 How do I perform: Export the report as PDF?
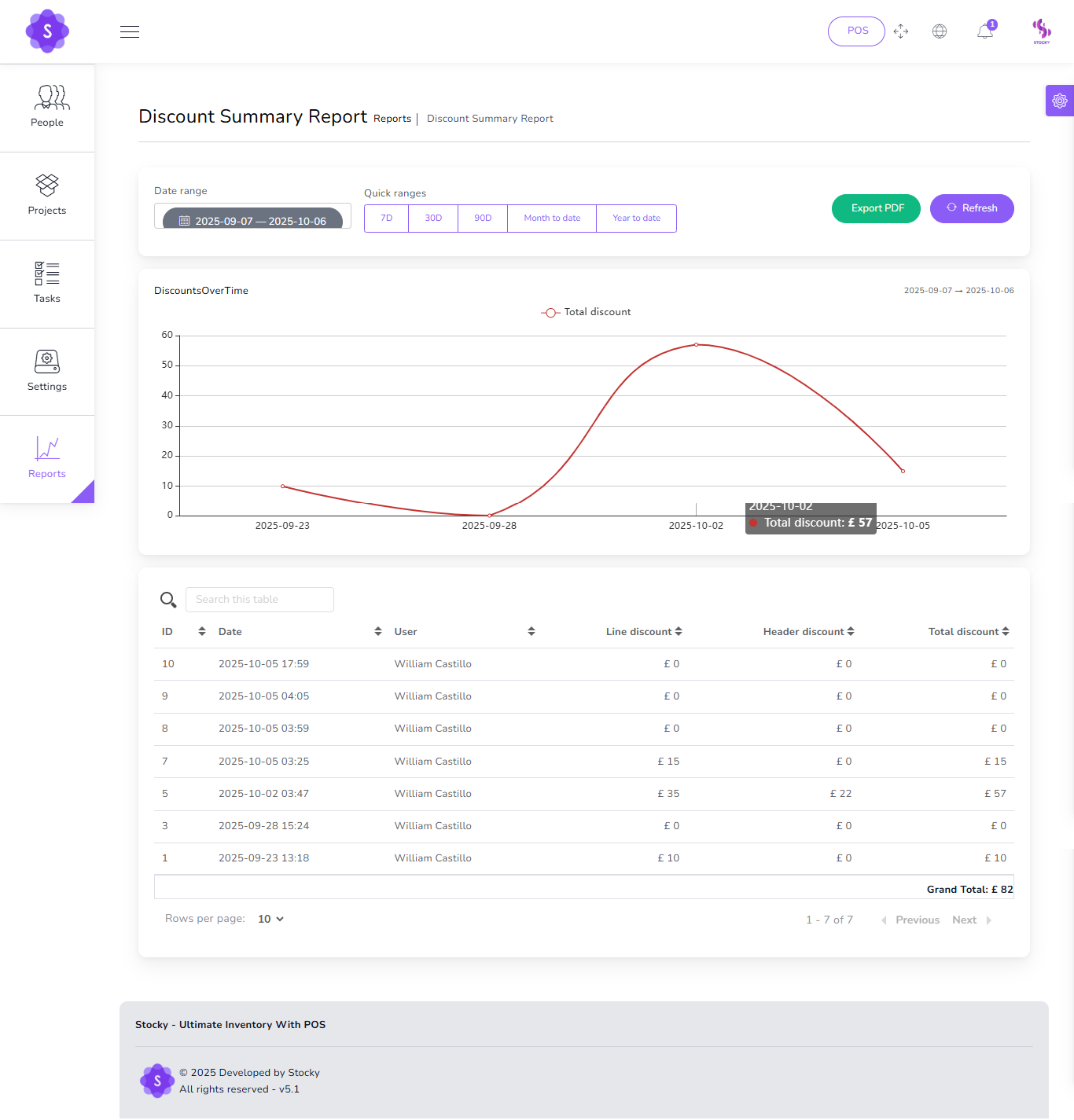875,208
